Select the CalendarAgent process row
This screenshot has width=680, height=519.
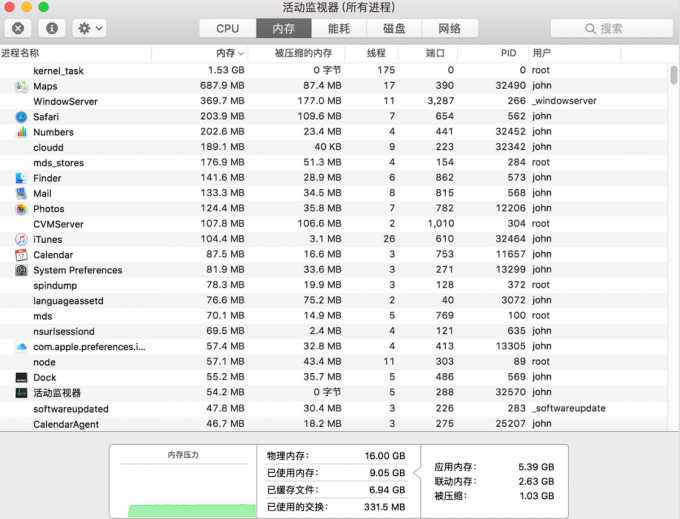tap(333, 424)
